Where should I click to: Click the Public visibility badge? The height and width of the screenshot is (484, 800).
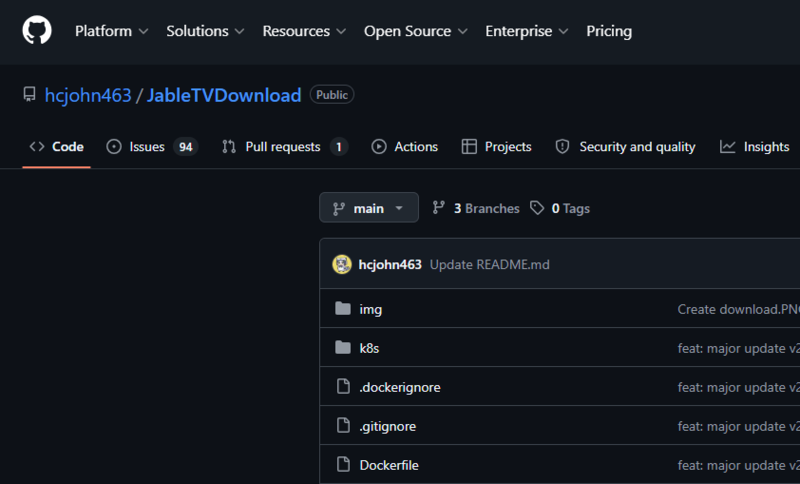[332, 95]
